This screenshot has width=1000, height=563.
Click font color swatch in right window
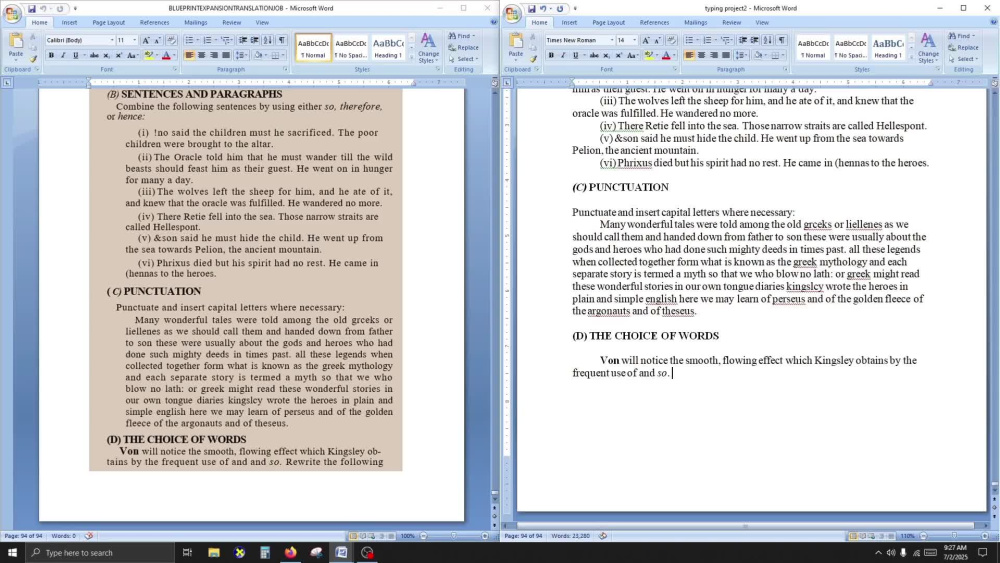point(666,55)
